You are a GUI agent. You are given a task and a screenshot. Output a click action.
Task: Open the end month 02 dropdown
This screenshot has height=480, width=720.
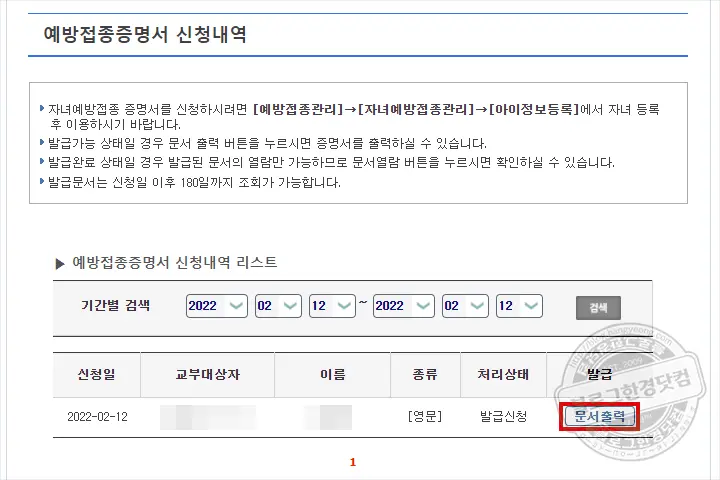click(x=465, y=306)
